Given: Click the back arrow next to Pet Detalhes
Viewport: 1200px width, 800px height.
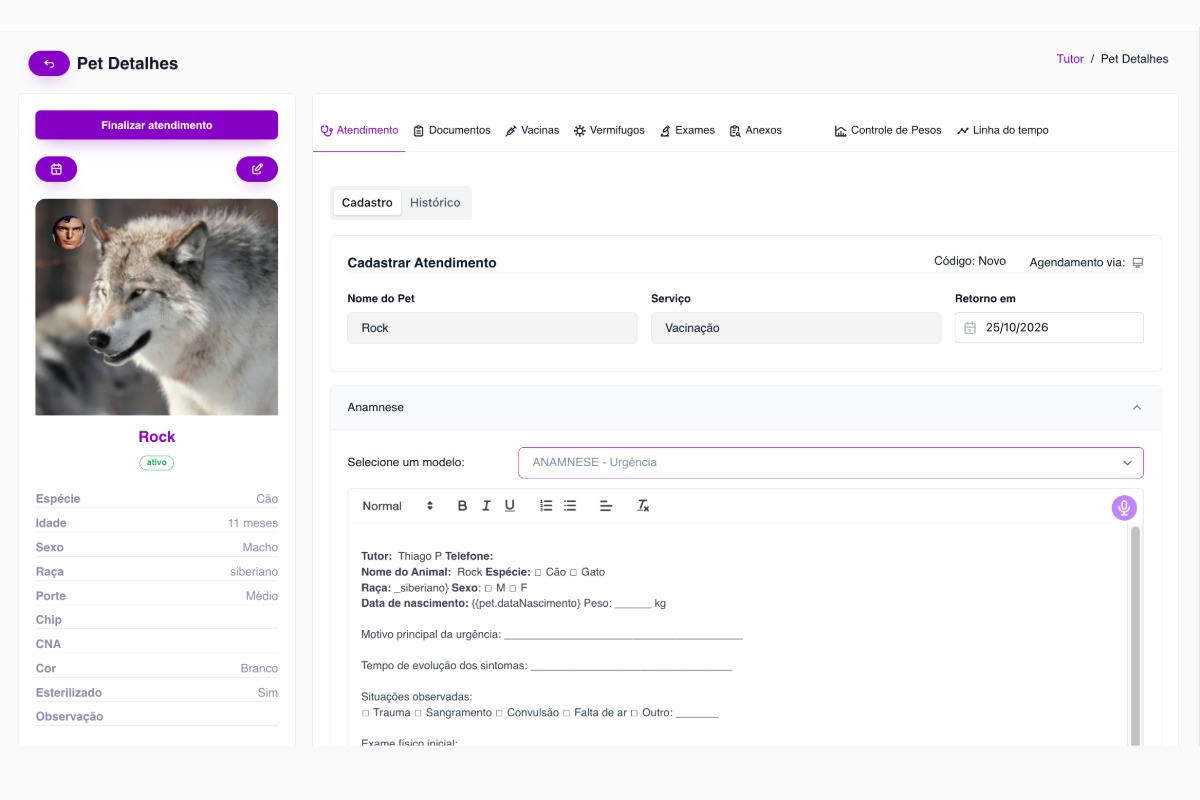Looking at the screenshot, I should [x=48, y=62].
